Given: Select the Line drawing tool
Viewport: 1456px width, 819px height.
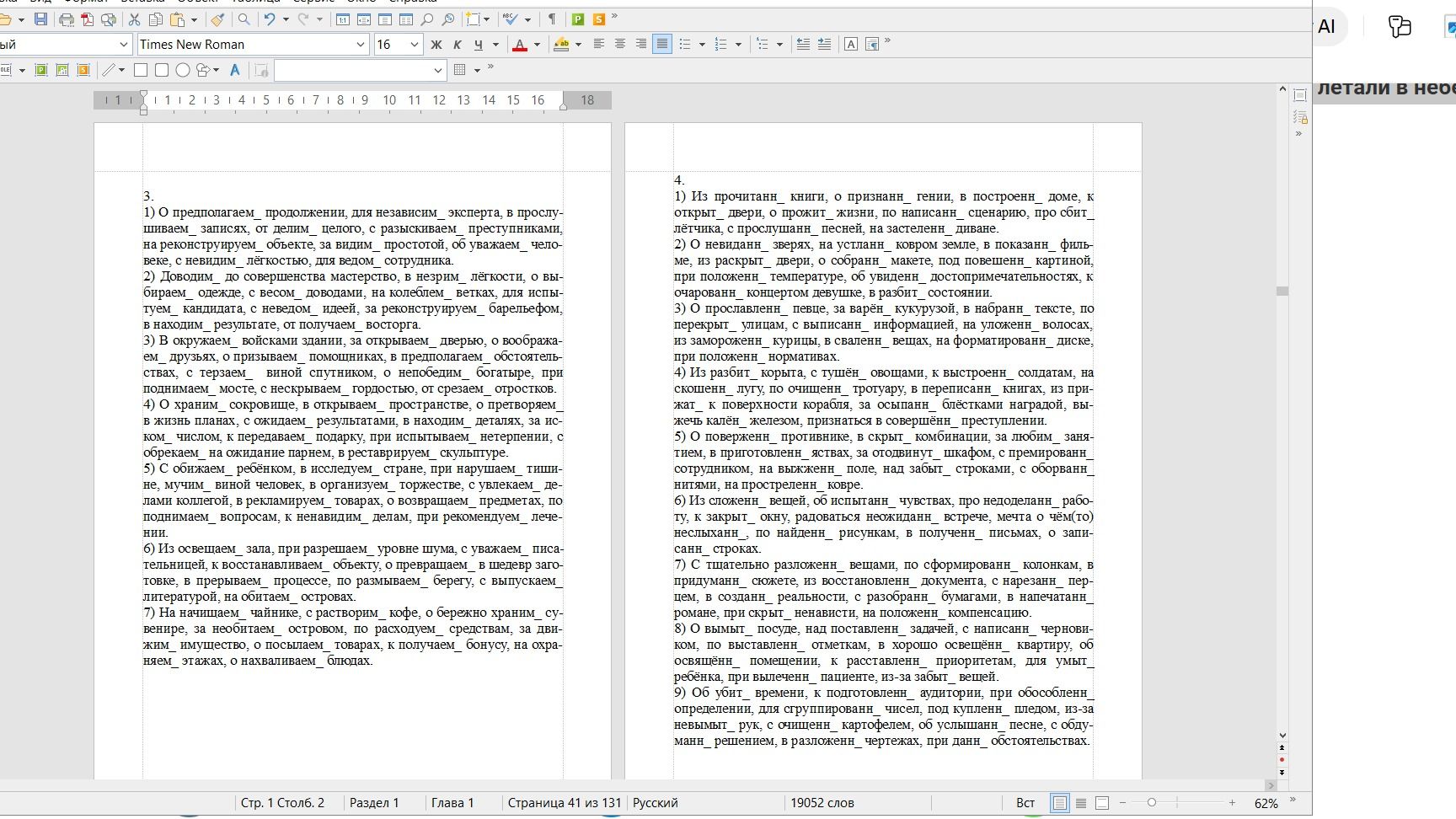Looking at the screenshot, I should point(109,70).
